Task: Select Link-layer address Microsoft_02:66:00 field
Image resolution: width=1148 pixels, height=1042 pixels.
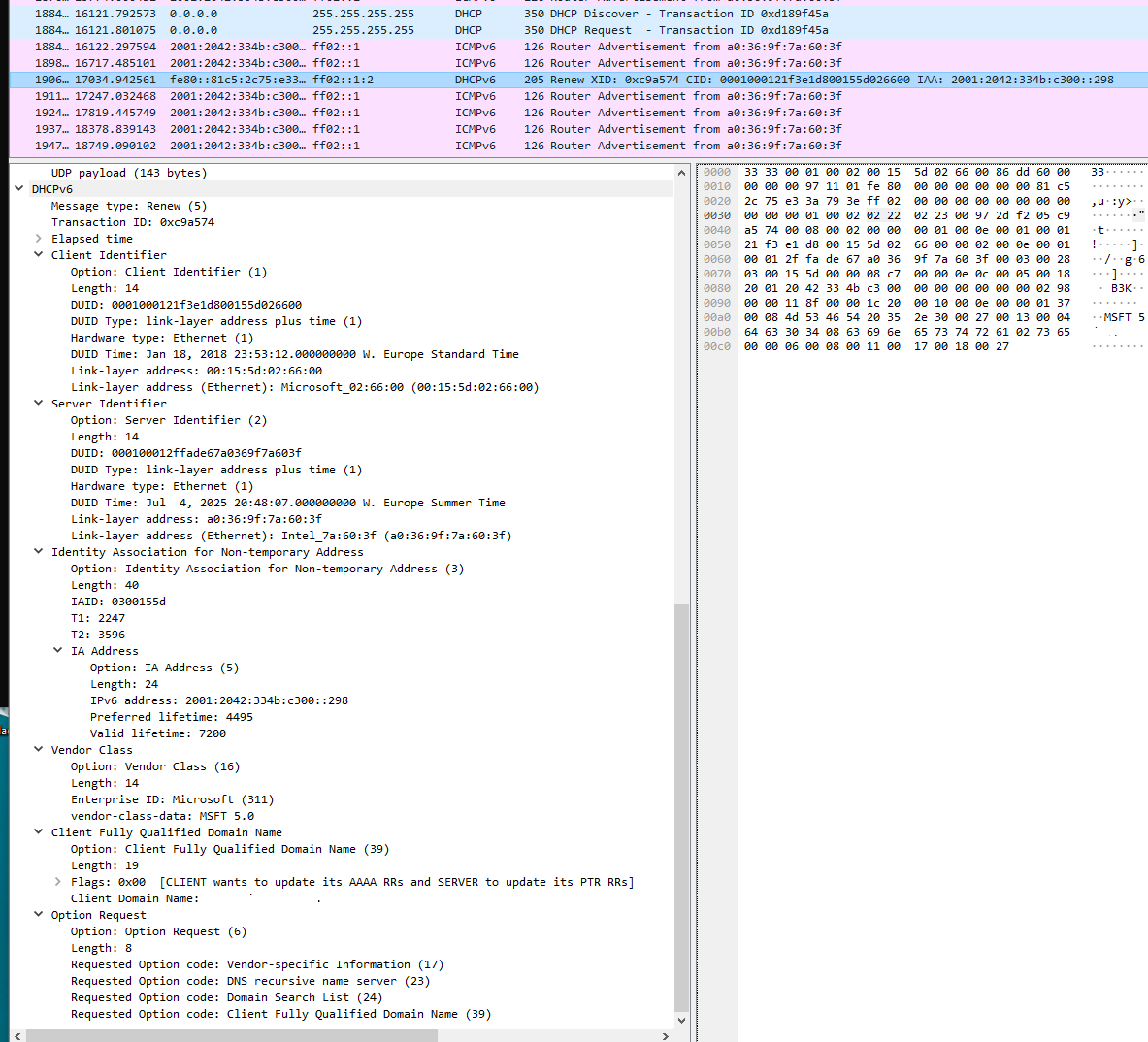Action: coord(305,387)
